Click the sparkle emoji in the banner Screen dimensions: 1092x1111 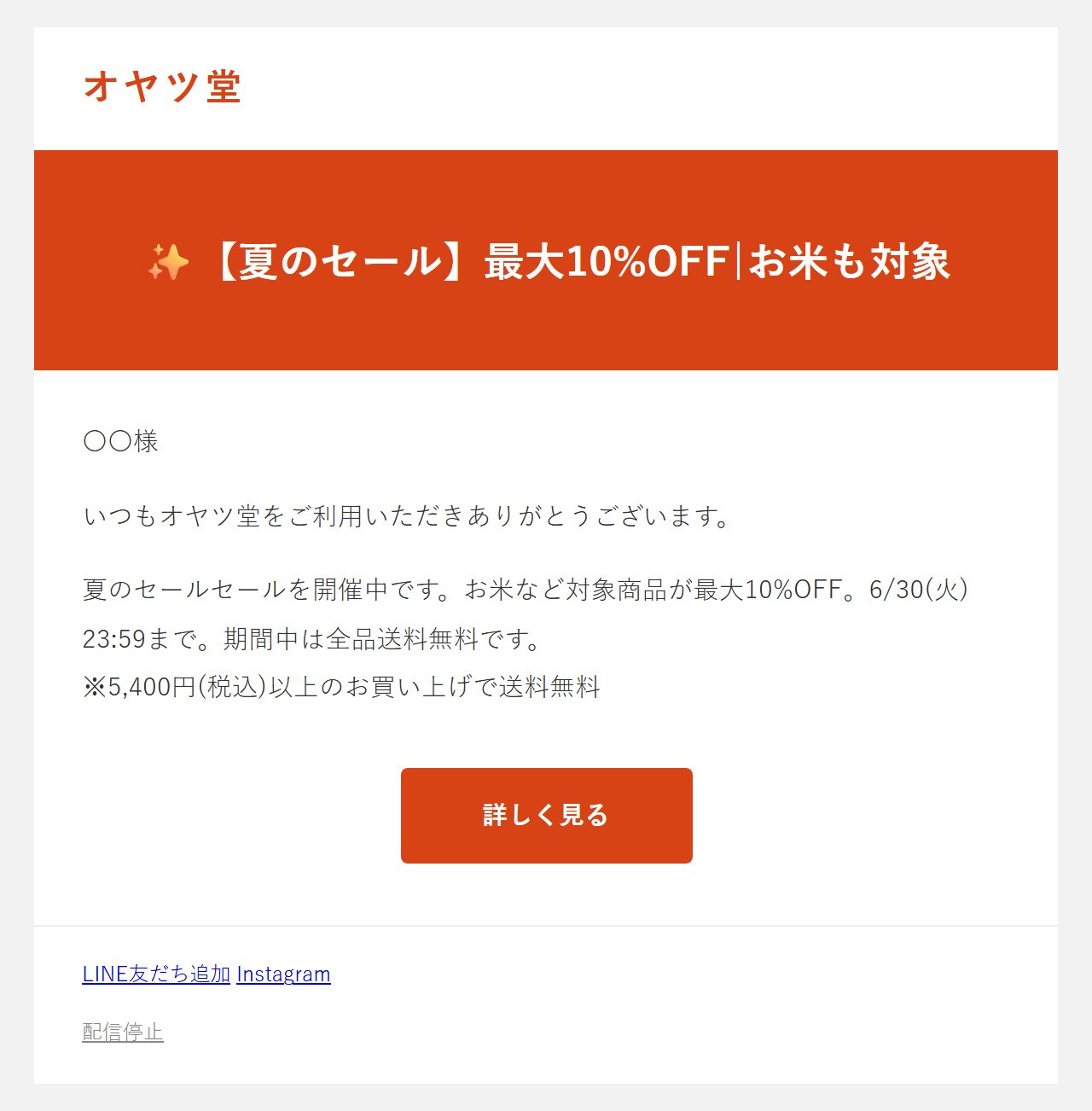pyautogui.click(x=168, y=261)
